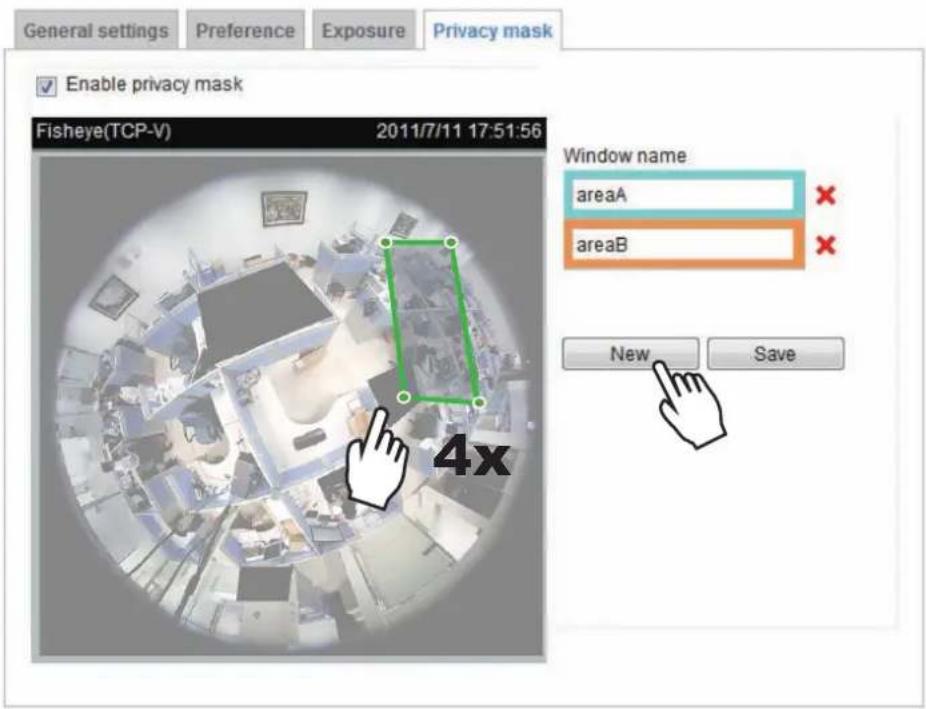Click the 2011/7/11 17:51:56 timestamp

coord(459,130)
